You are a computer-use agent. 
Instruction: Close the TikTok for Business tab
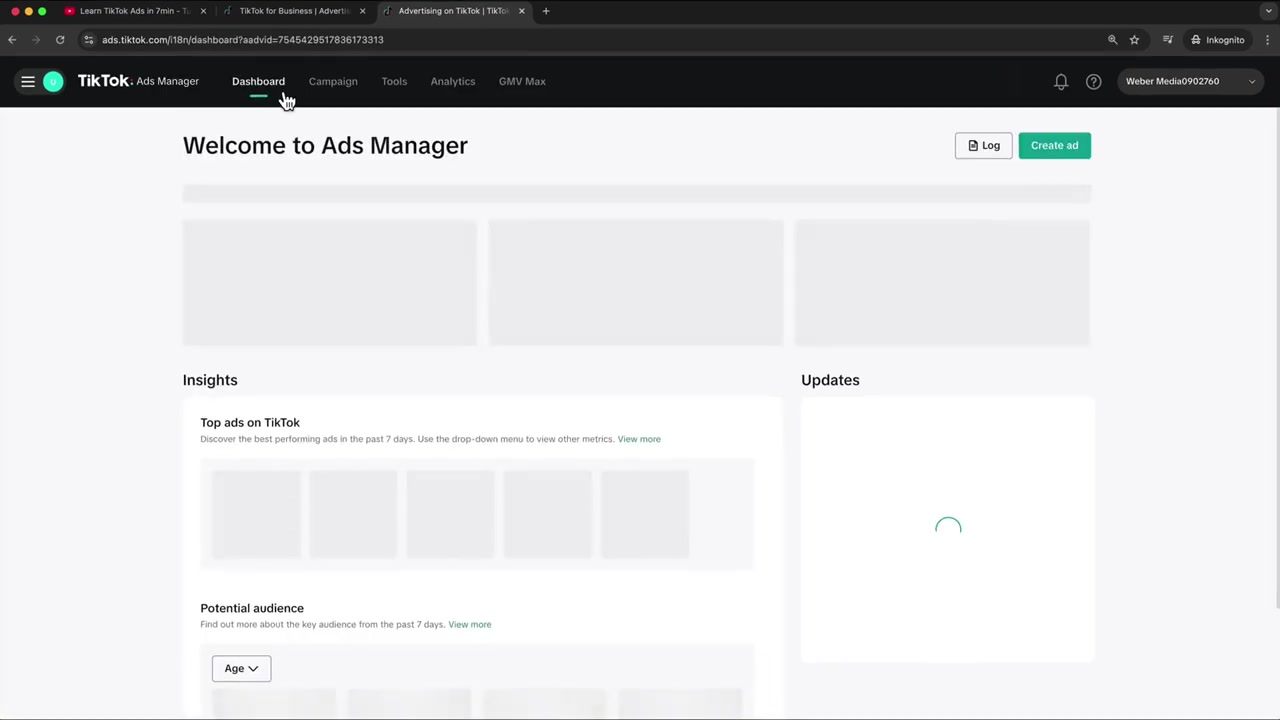tap(362, 11)
